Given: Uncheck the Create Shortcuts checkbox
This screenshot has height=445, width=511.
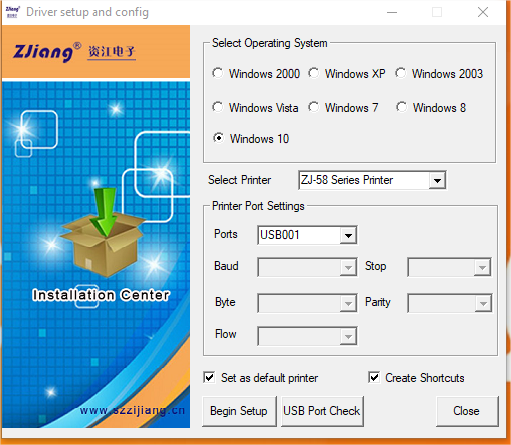Looking at the screenshot, I should tap(374, 377).
